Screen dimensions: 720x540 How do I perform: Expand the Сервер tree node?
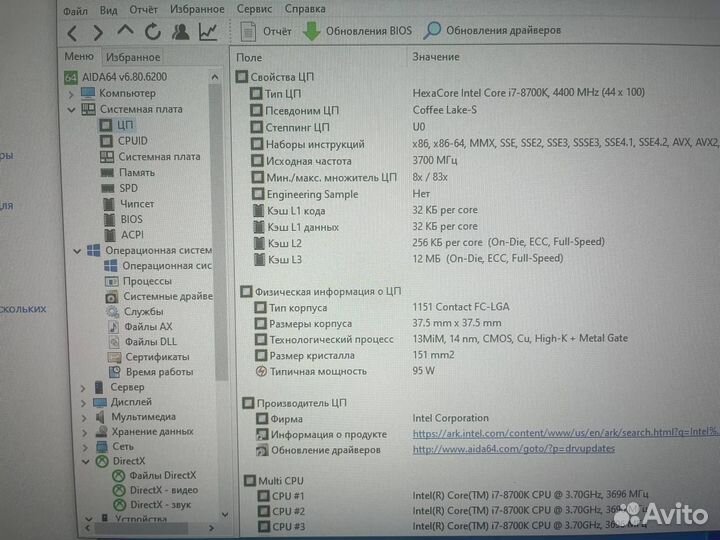(x=83, y=388)
